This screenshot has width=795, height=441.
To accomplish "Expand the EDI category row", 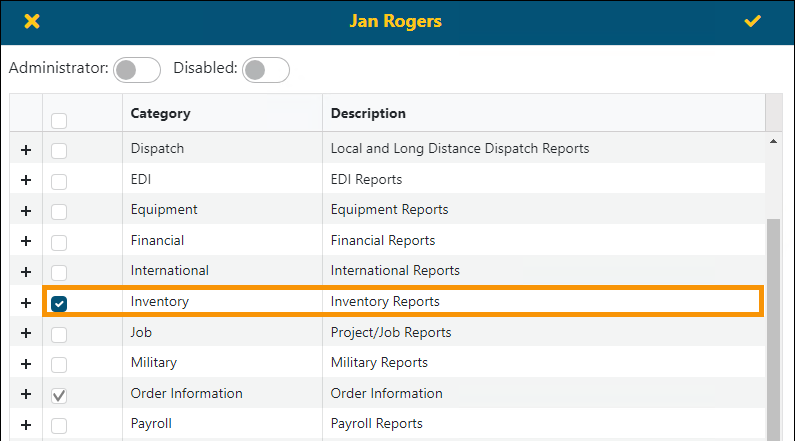I will tap(26, 180).
